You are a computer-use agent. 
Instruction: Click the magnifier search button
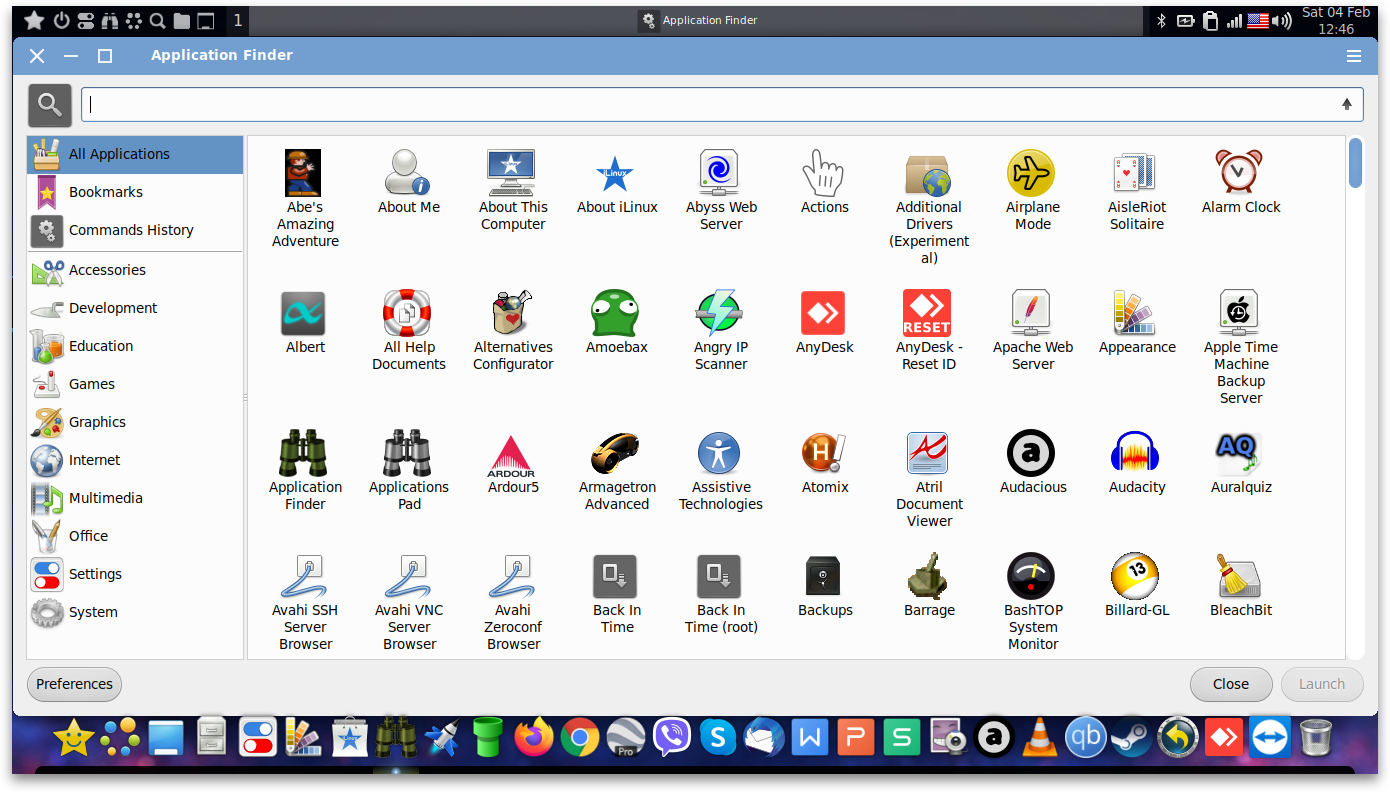tap(50, 104)
